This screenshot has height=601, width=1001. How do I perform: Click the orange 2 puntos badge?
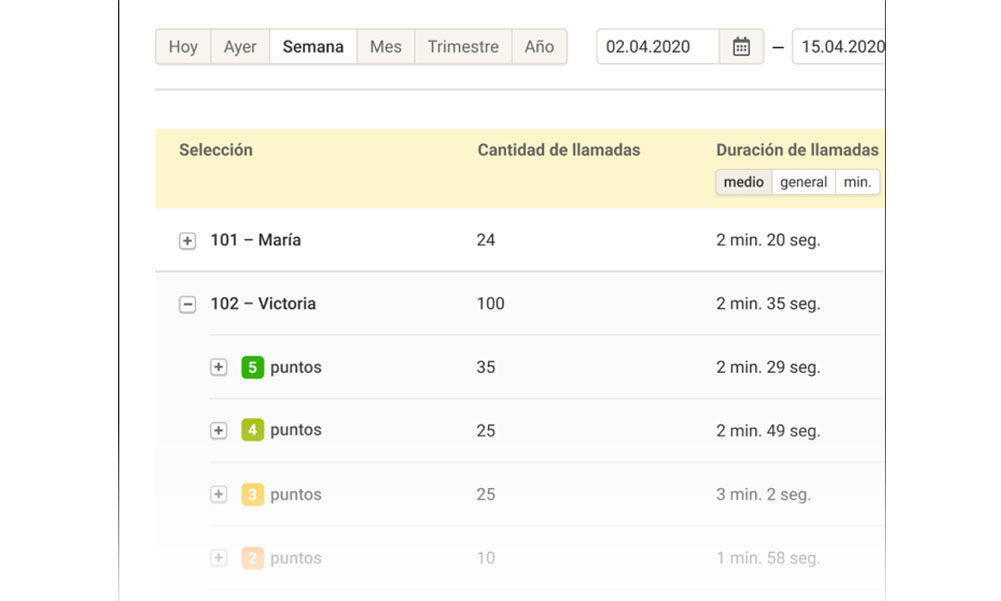(x=252, y=558)
